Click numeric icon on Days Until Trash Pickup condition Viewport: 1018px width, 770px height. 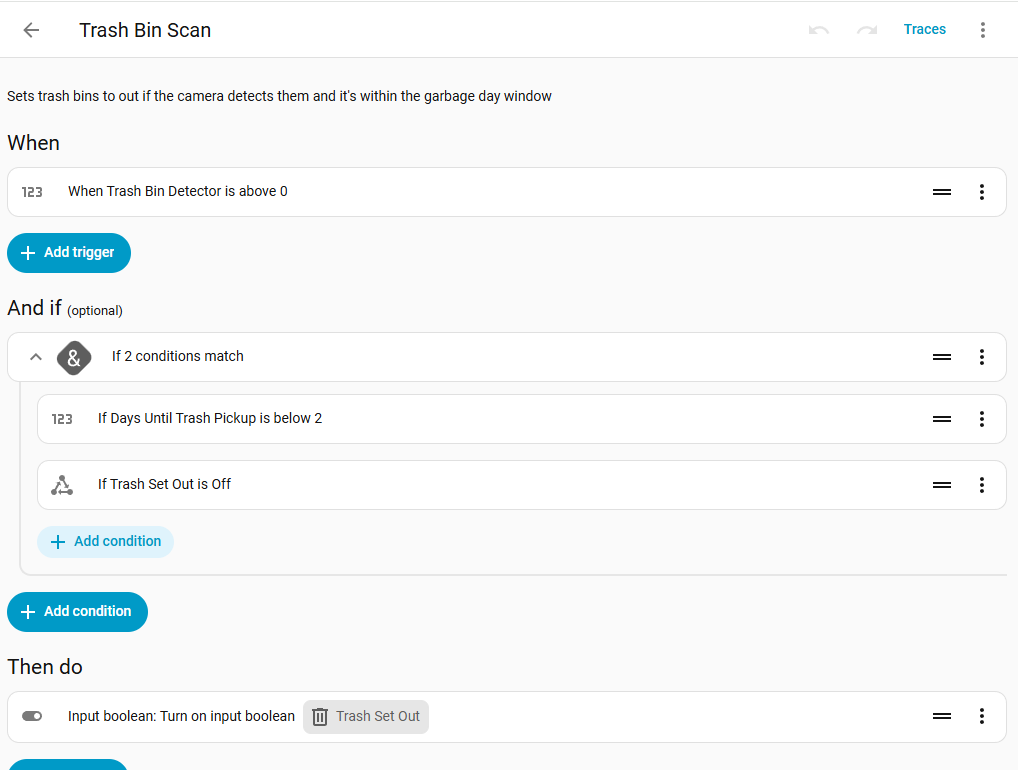[x=62, y=419]
